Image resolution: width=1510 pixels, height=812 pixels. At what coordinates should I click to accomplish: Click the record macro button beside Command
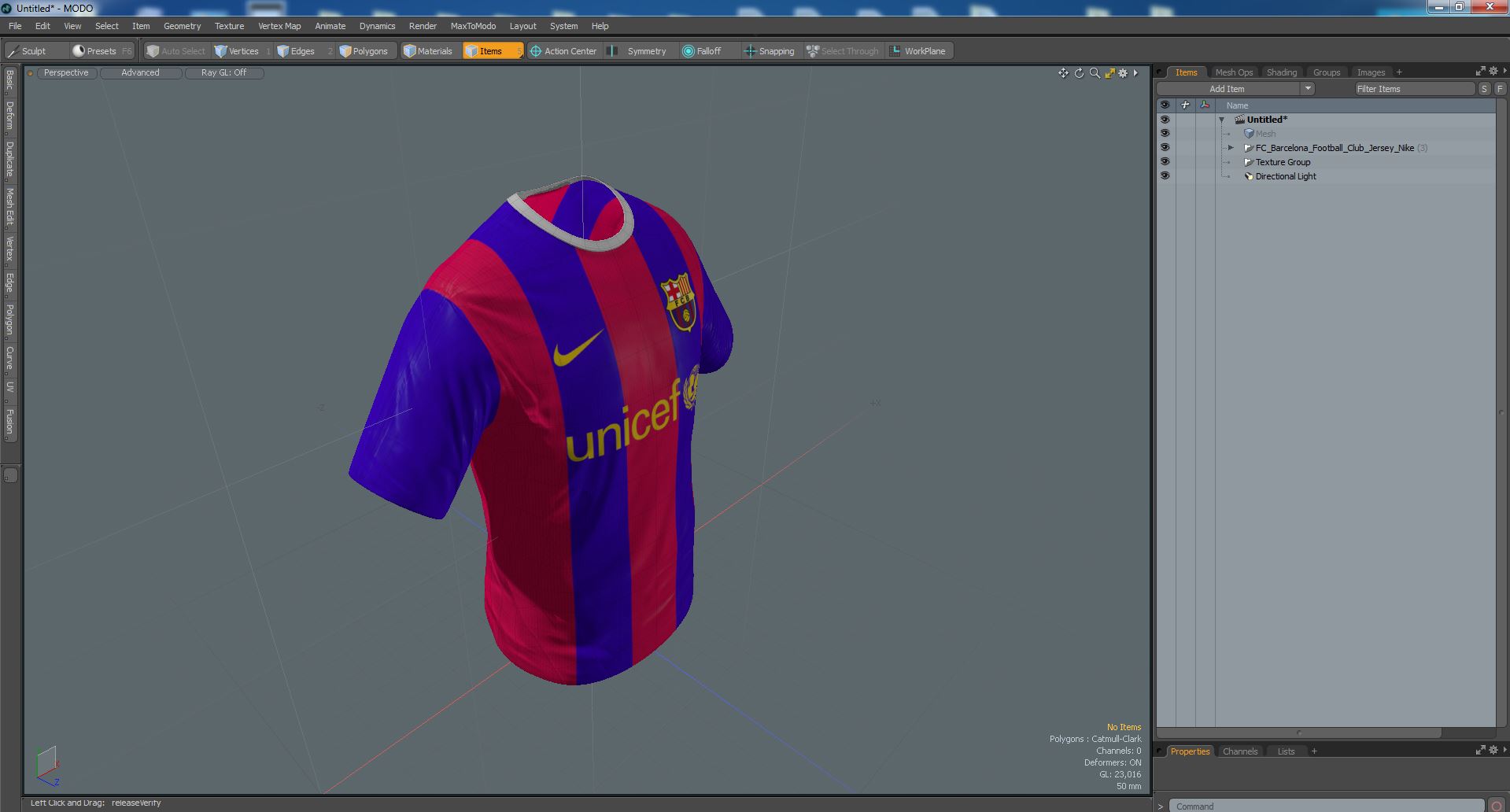pos(1497,806)
